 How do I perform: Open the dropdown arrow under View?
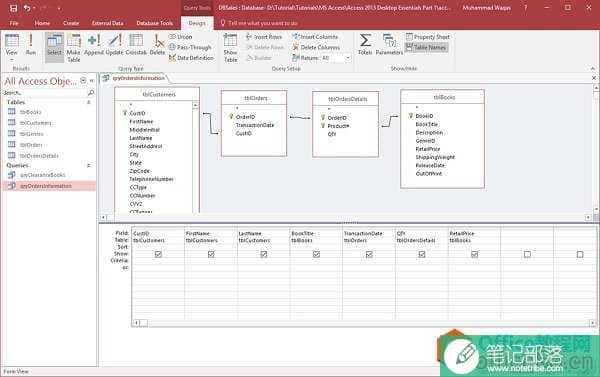point(11,60)
